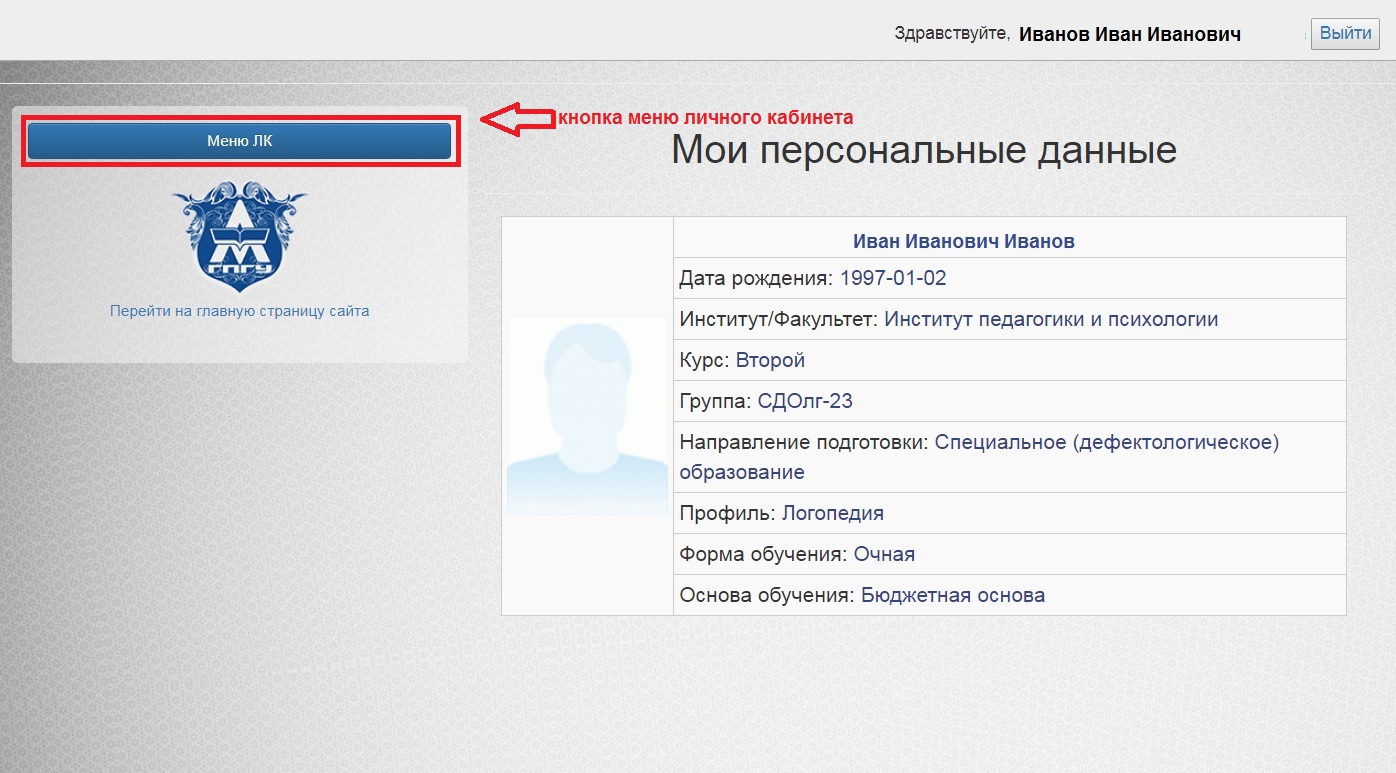Click the profile value Логопедия

click(x=832, y=514)
